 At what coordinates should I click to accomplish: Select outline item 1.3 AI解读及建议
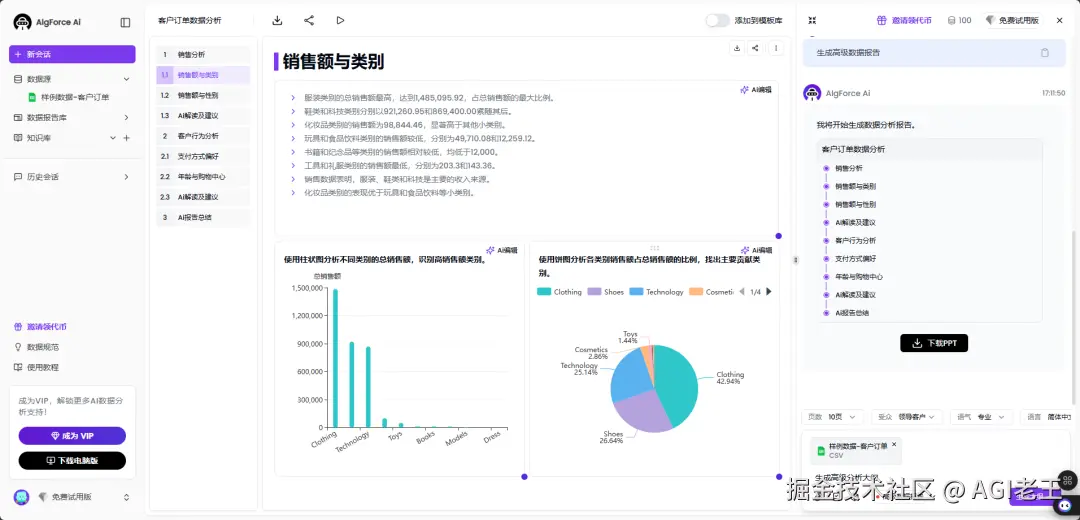pos(203,116)
